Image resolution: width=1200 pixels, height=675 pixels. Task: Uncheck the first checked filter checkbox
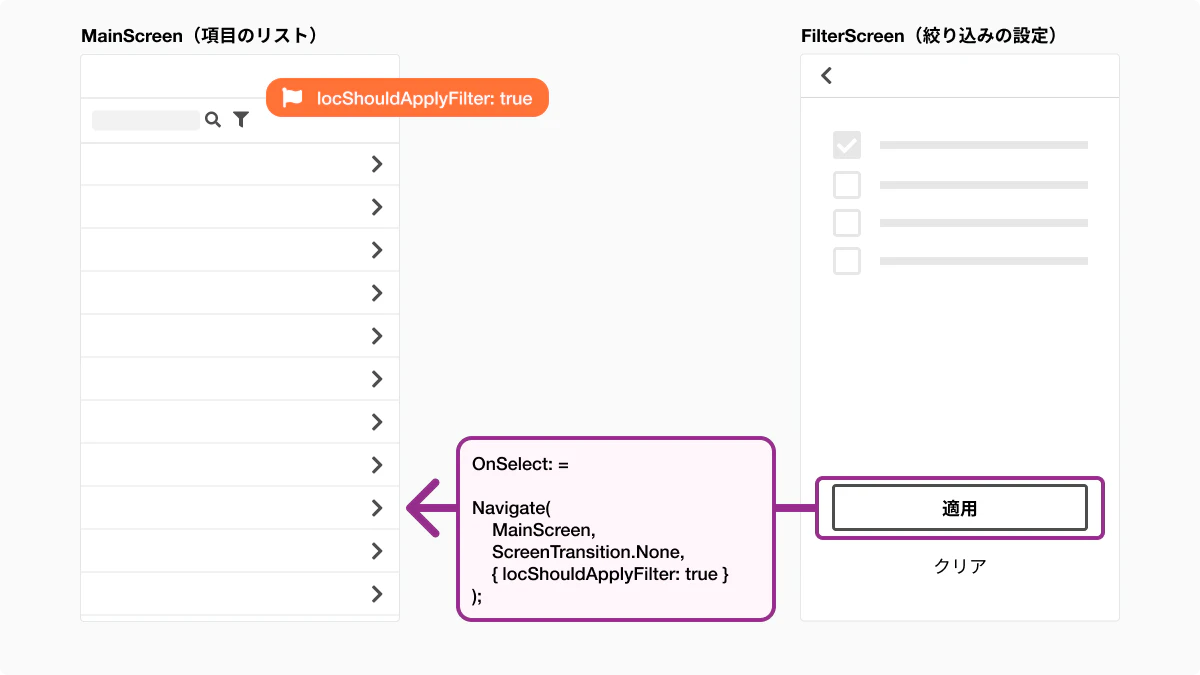pos(847,146)
